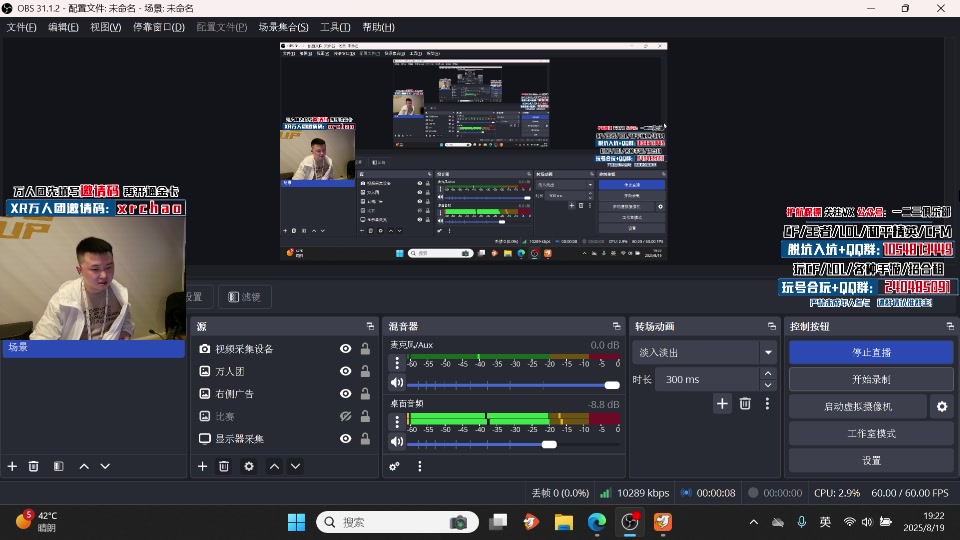Open advanced audio properties gears icon
The image size is (960, 540).
[x=394, y=467]
